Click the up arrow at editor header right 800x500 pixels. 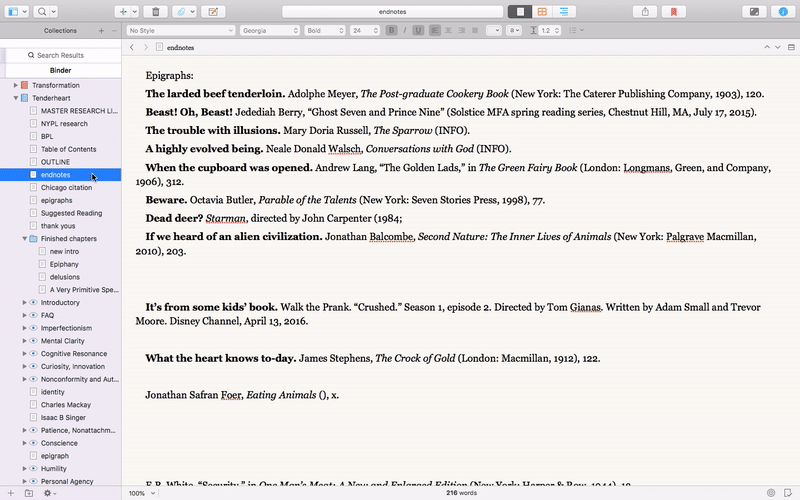point(767,47)
